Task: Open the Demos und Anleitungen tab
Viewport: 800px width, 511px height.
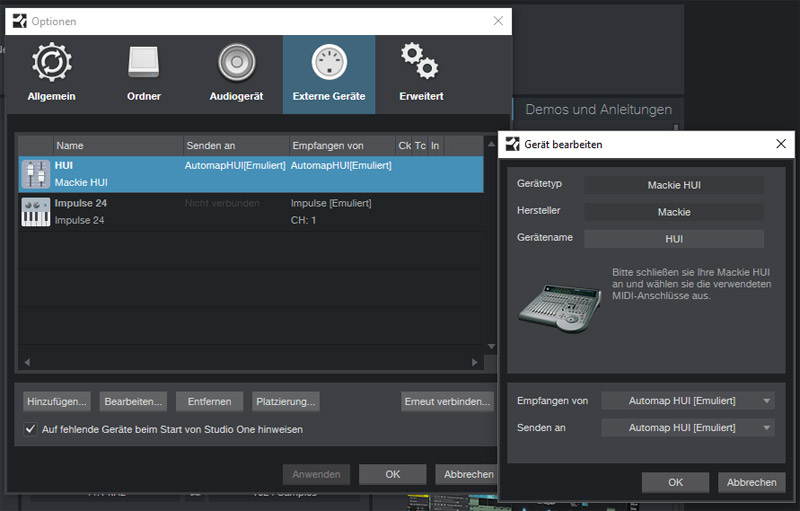Action: tap(598, 109)
